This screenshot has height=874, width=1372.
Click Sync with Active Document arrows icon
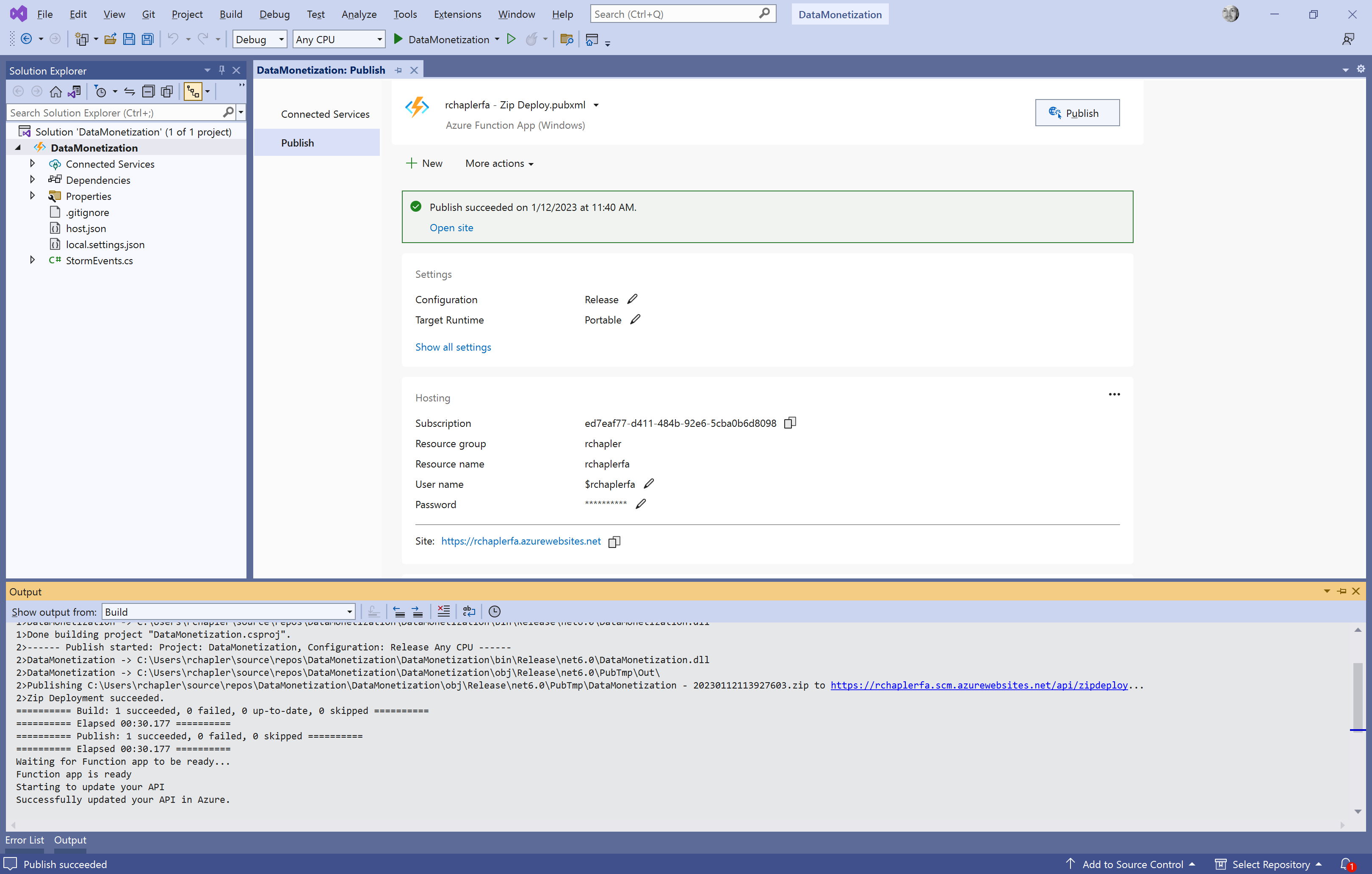click(x=129, y=91)
